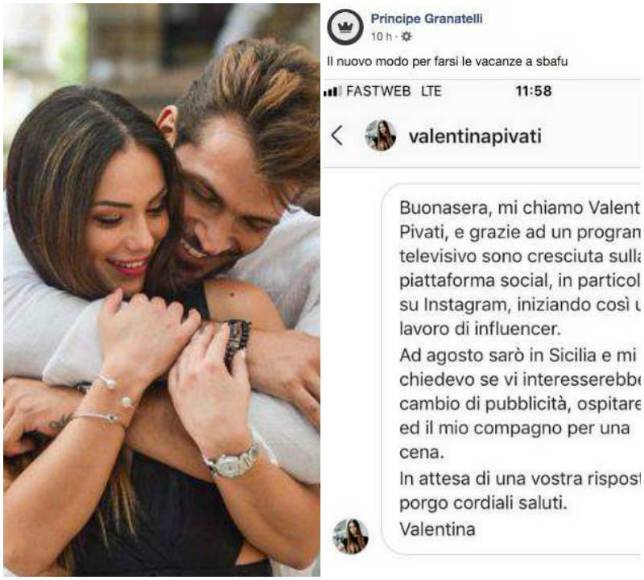This screenshot has height=580, width=644.
Task: Click the woman's pearl bracelet in the photo
Action: [114, 390]
